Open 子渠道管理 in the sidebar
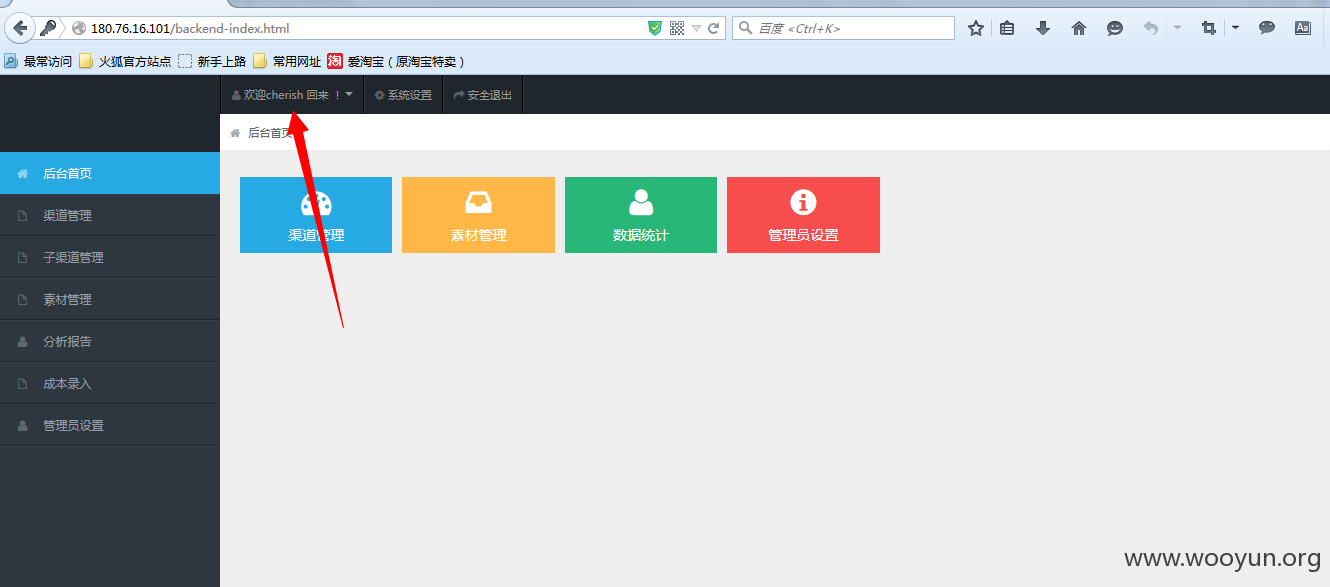 110,257
